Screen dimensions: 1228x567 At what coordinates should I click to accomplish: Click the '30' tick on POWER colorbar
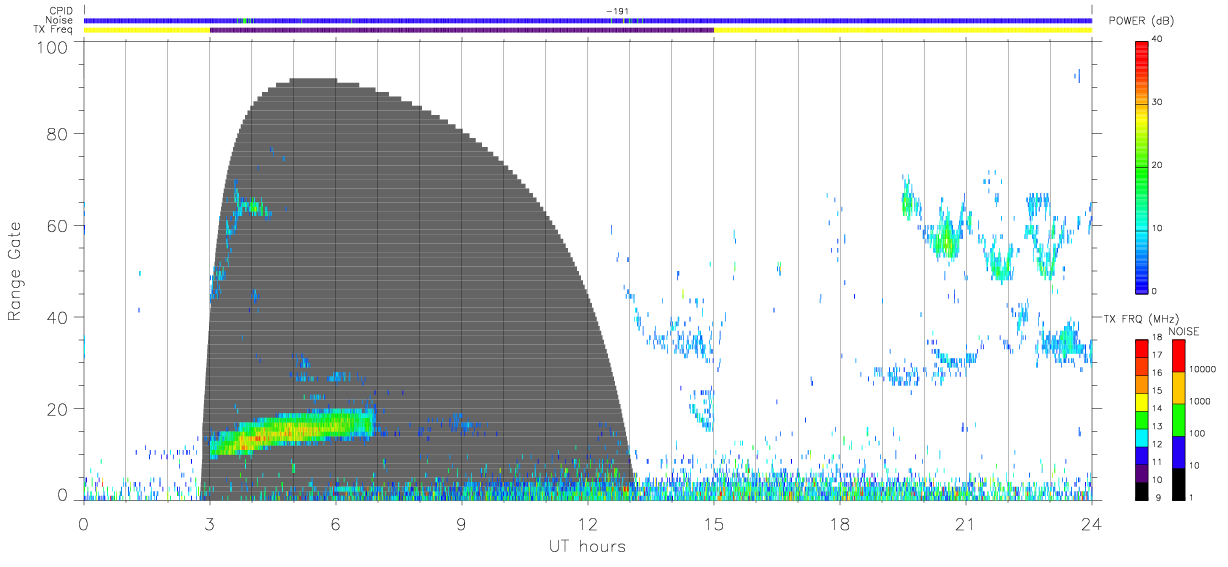point(1158,102)
